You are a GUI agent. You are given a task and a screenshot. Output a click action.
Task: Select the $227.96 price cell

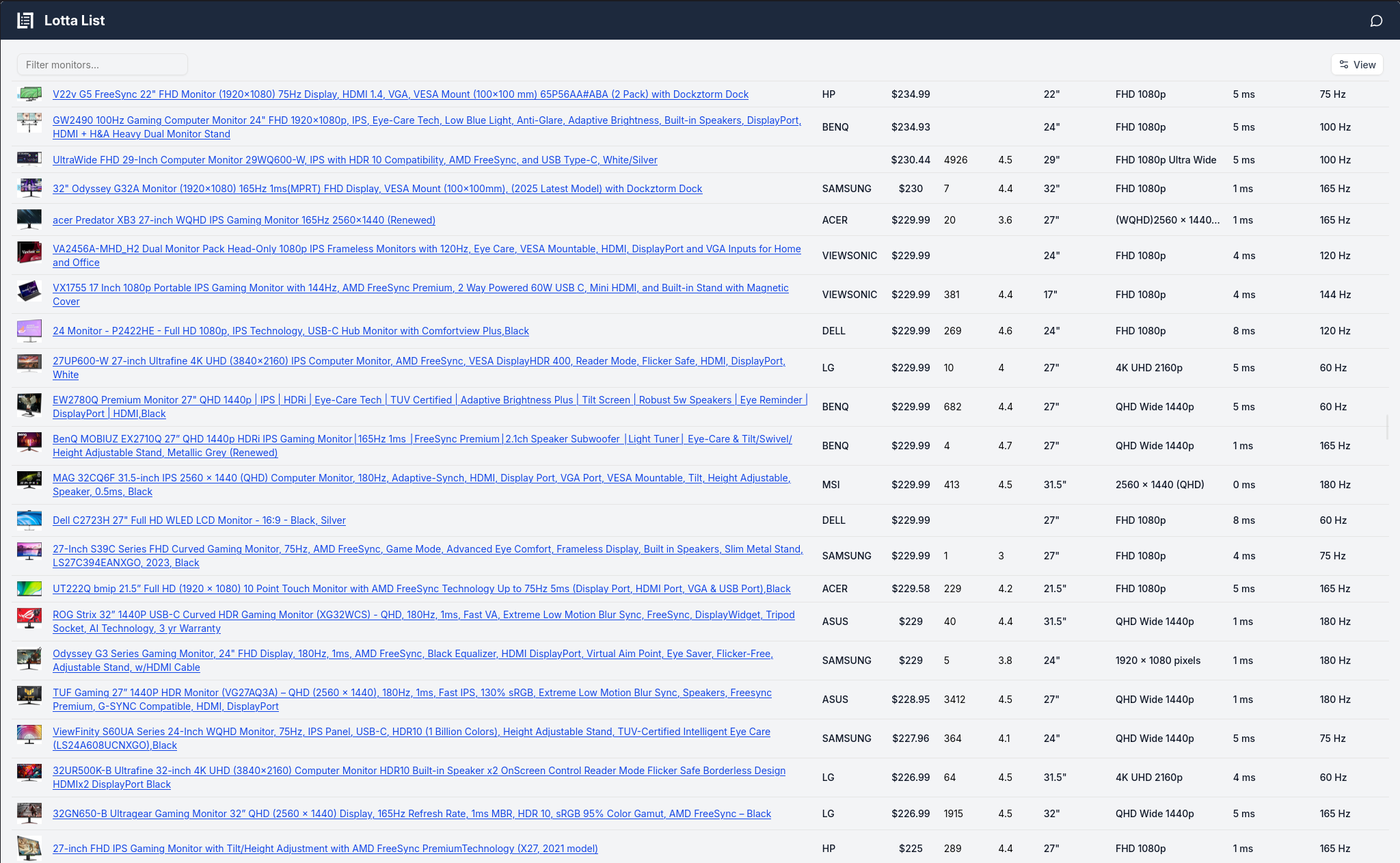(x=911, y=739)
